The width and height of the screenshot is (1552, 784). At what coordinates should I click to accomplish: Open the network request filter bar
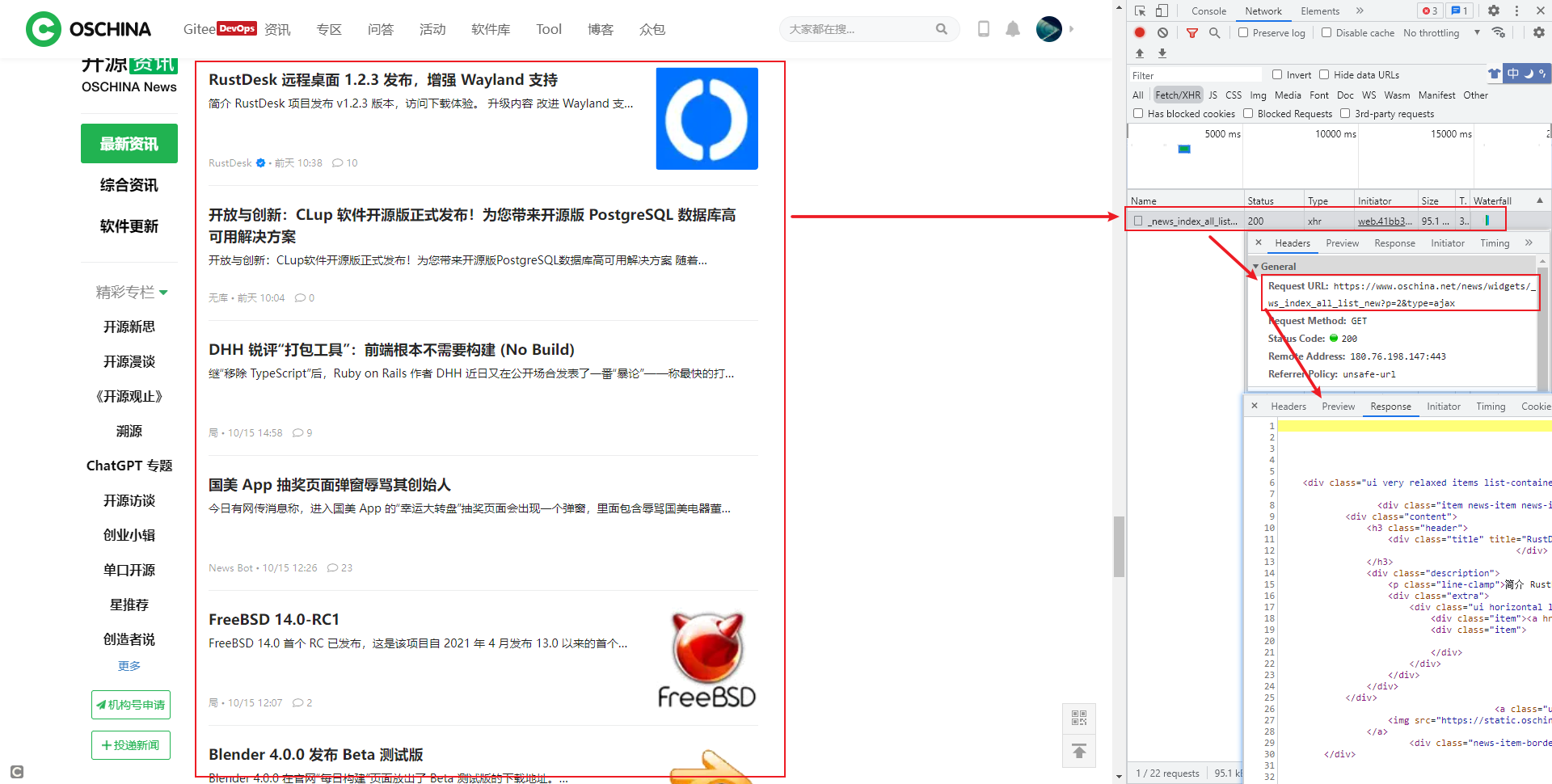[x=1192, y=33]
